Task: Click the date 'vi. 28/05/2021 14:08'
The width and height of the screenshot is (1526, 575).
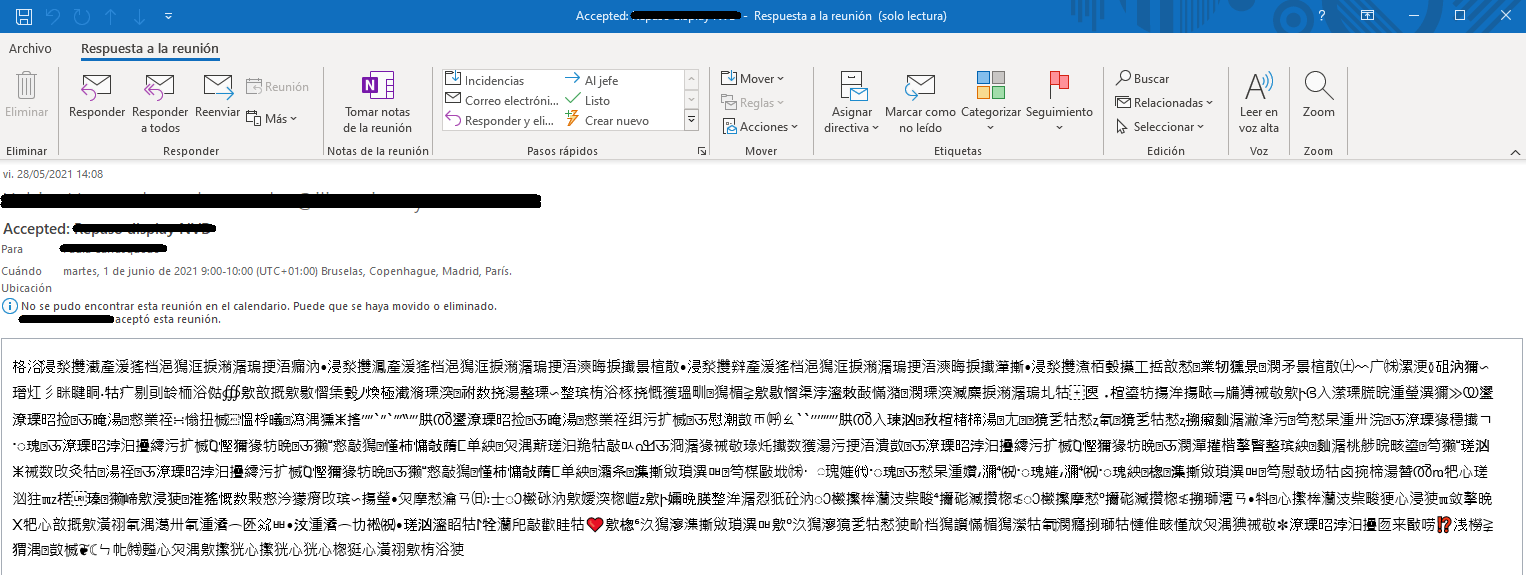Action: pyautogui.click(x=52, y=174)
